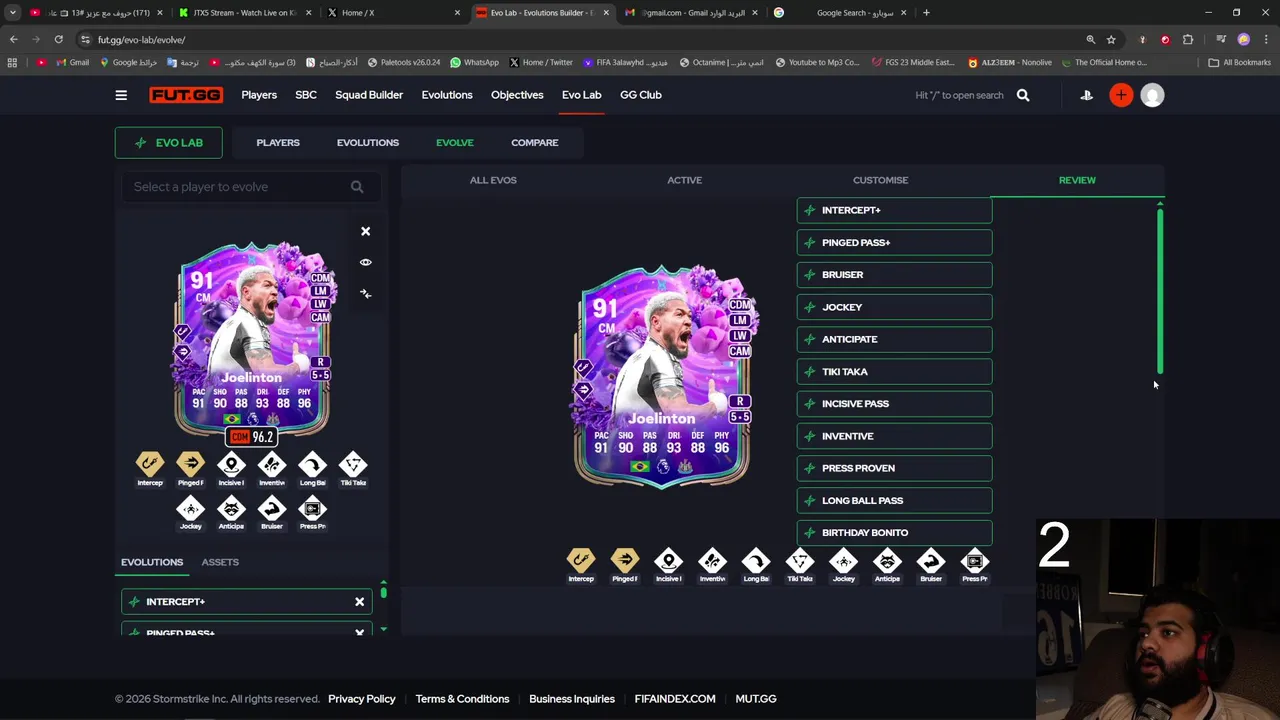
Task: Click search icon in player select field
Action: [357, 187]
